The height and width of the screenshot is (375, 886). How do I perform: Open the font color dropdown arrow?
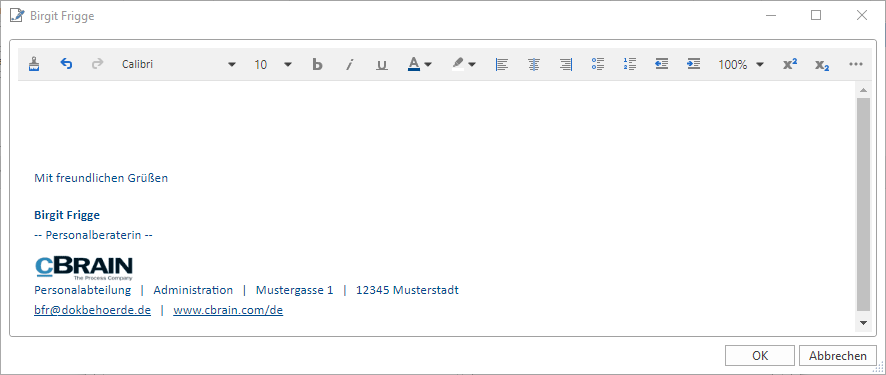pyautogui.click(x=428, y=65)
